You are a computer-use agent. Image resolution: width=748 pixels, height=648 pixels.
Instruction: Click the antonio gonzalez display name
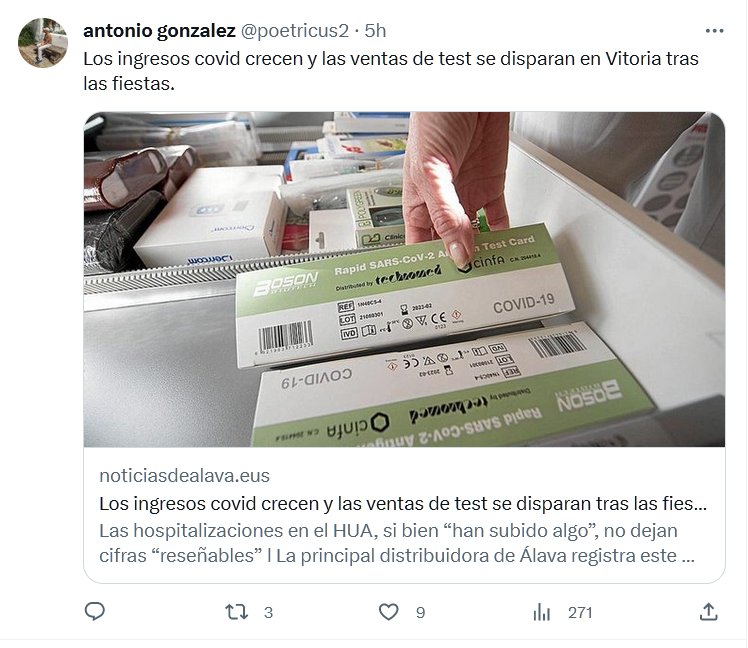pyautogui.click(x=159, y=31)
